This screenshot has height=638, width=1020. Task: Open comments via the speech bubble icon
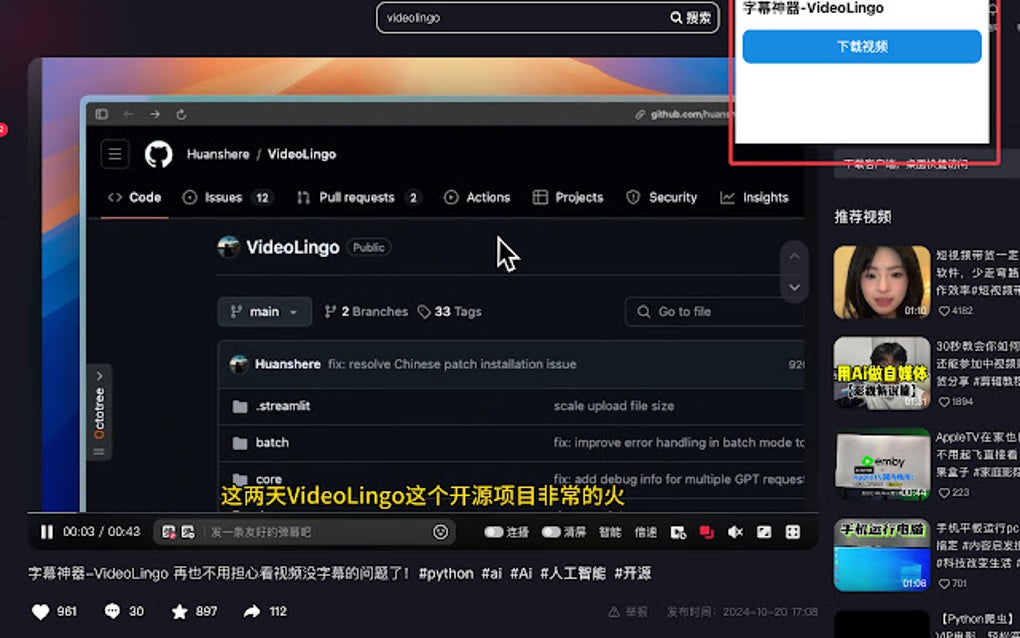click(112, 611)
